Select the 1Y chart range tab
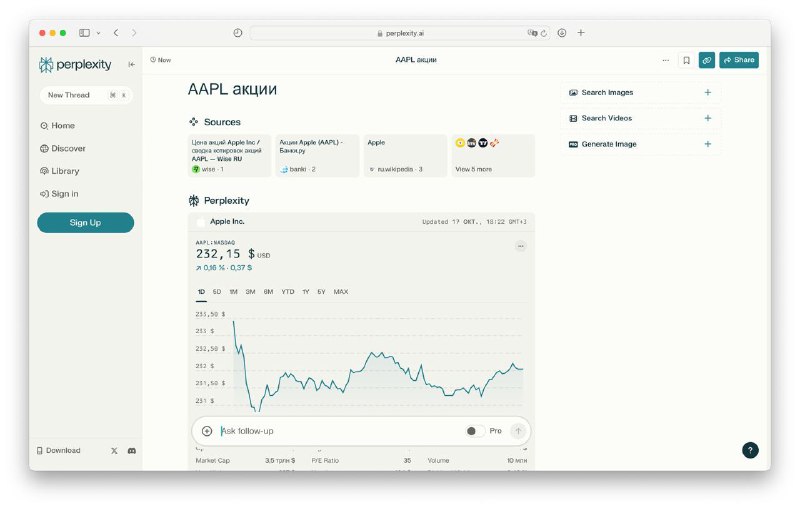 coord(306,292)
